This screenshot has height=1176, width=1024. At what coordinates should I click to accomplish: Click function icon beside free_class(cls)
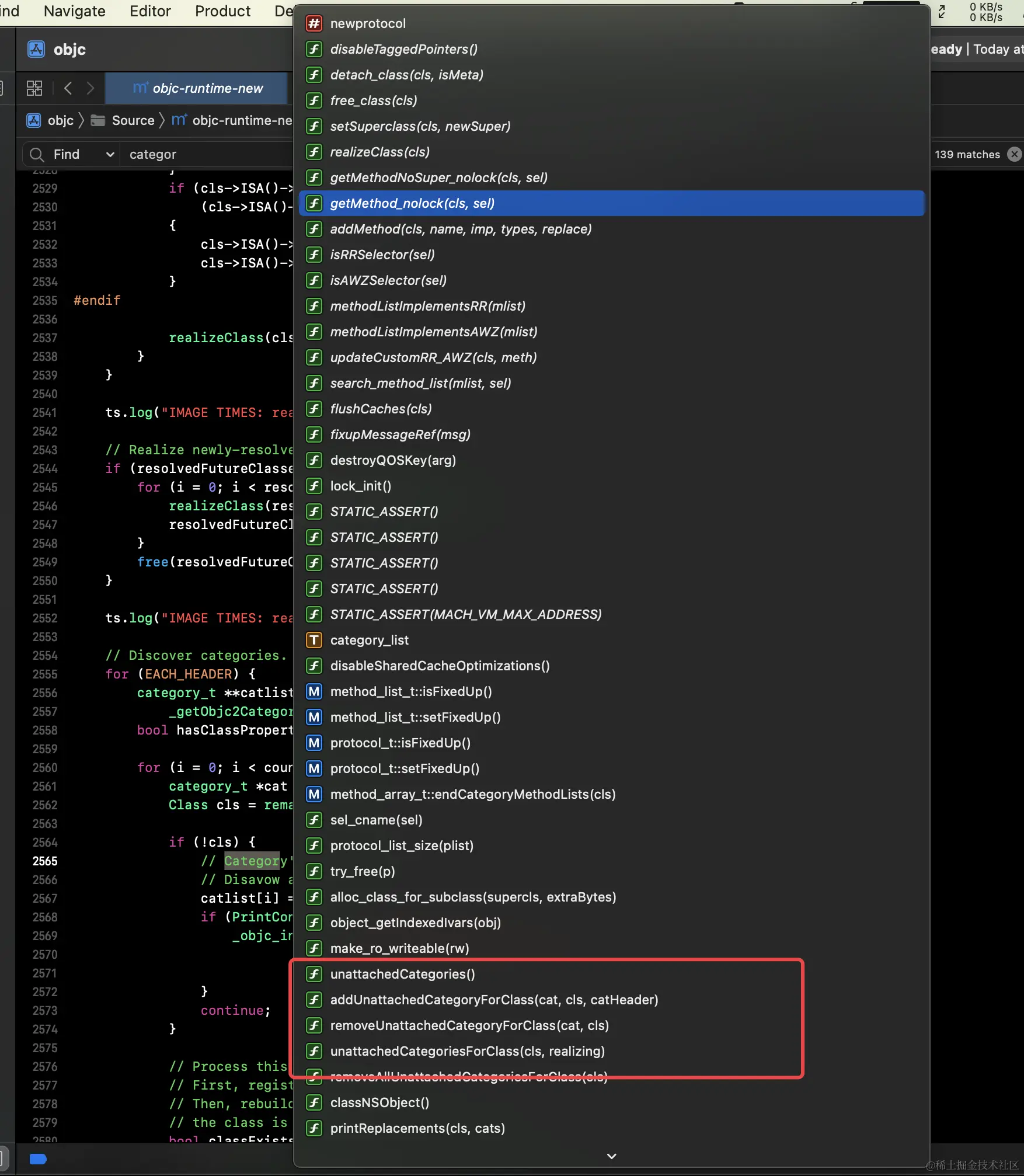coord(314,100)
